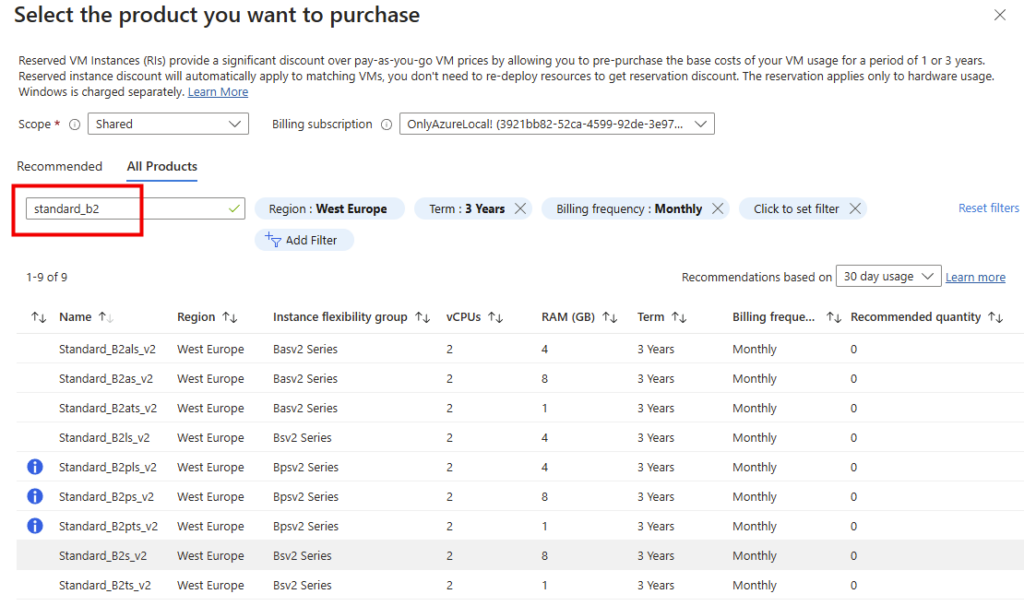Open Learn more link beside usage dropdown
Screen dimensions: 1024x606
pos(975,277)
